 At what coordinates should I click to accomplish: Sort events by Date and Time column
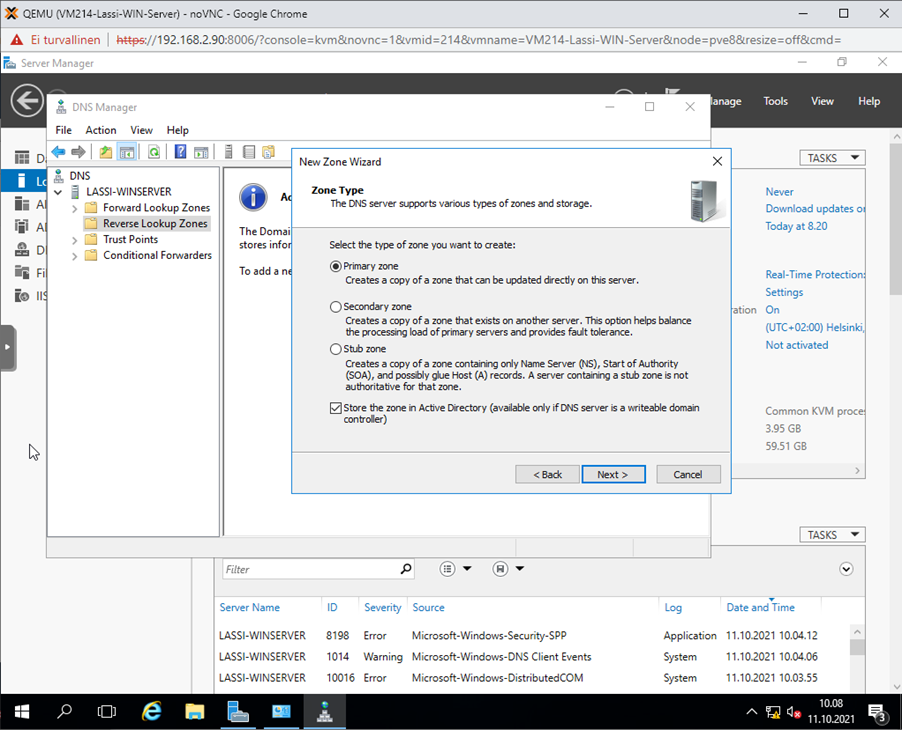click(760, 607)
